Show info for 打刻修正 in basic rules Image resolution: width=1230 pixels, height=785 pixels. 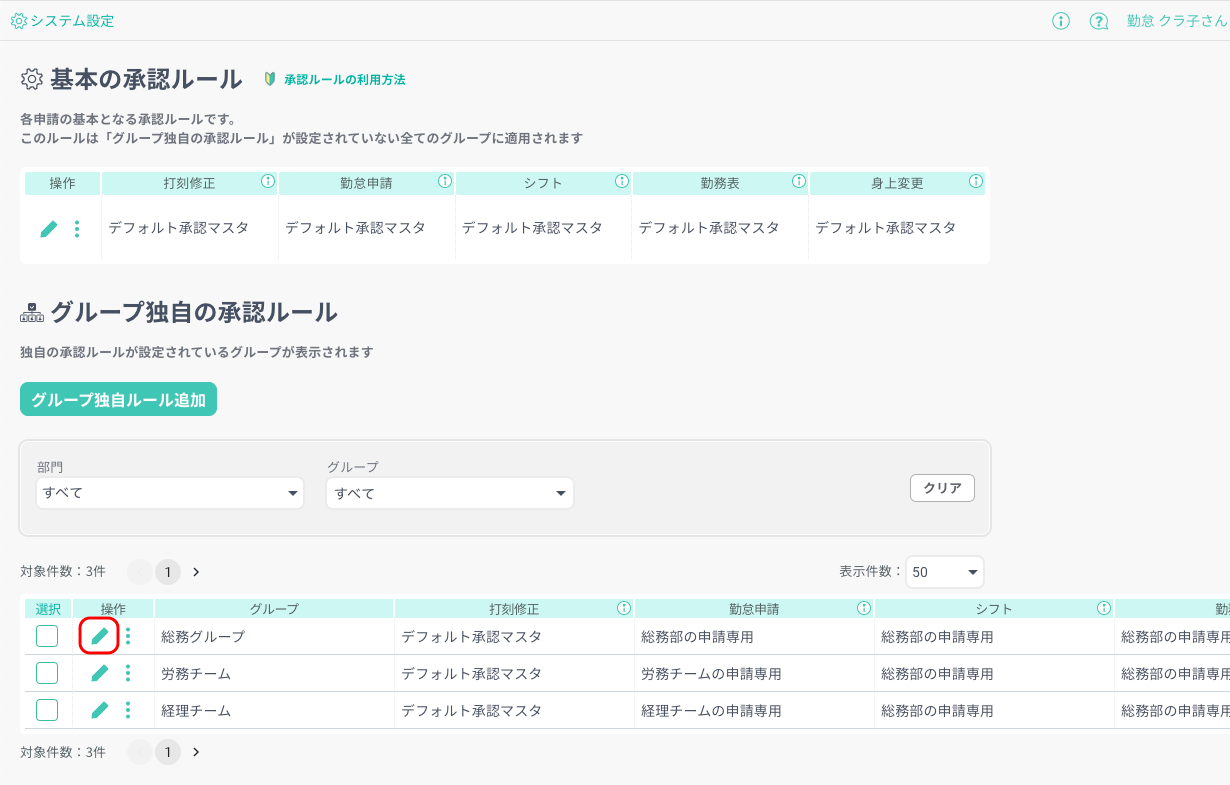267,182
